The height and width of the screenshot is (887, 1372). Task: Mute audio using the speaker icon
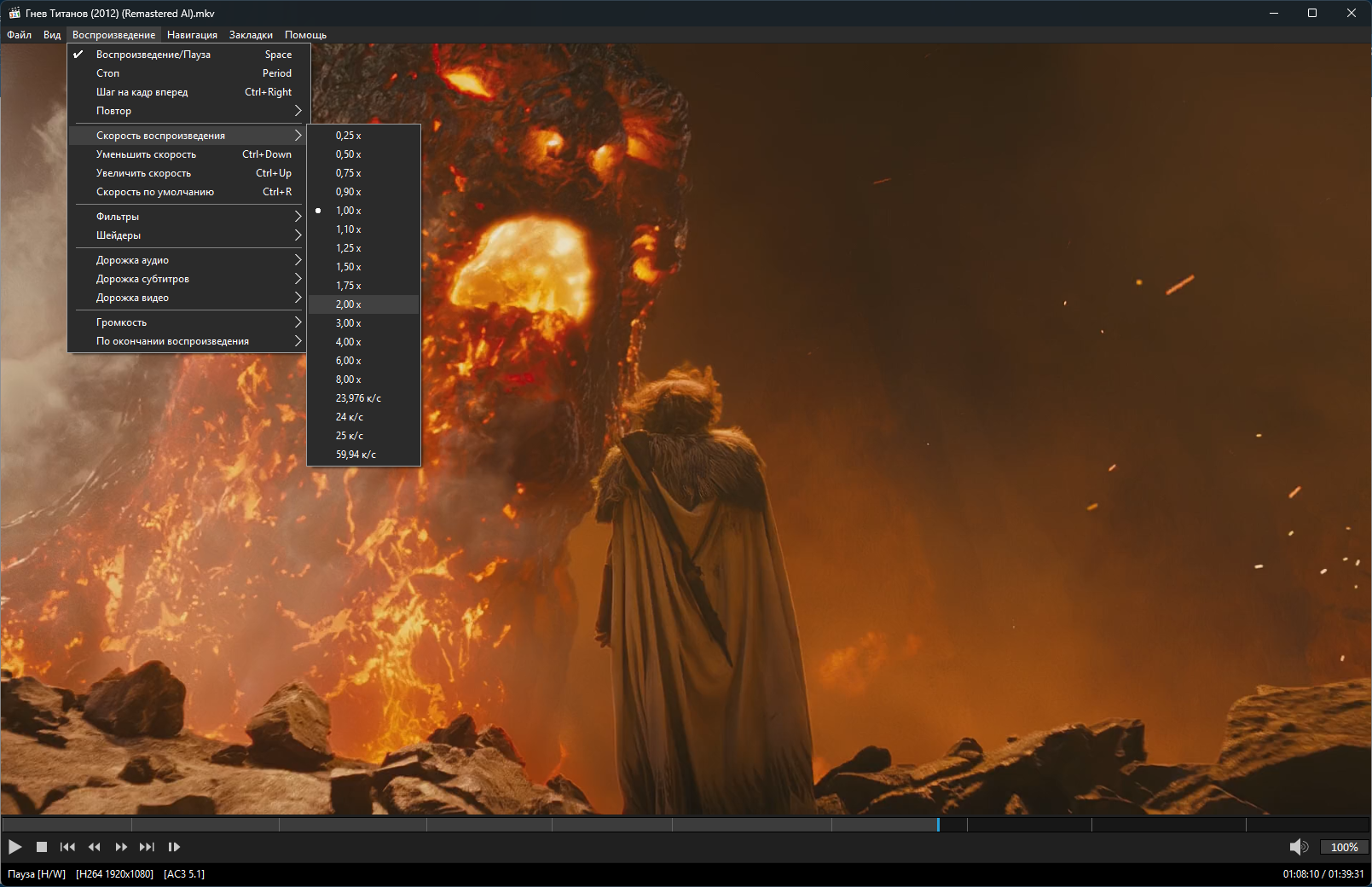(x=1298, y=847)
